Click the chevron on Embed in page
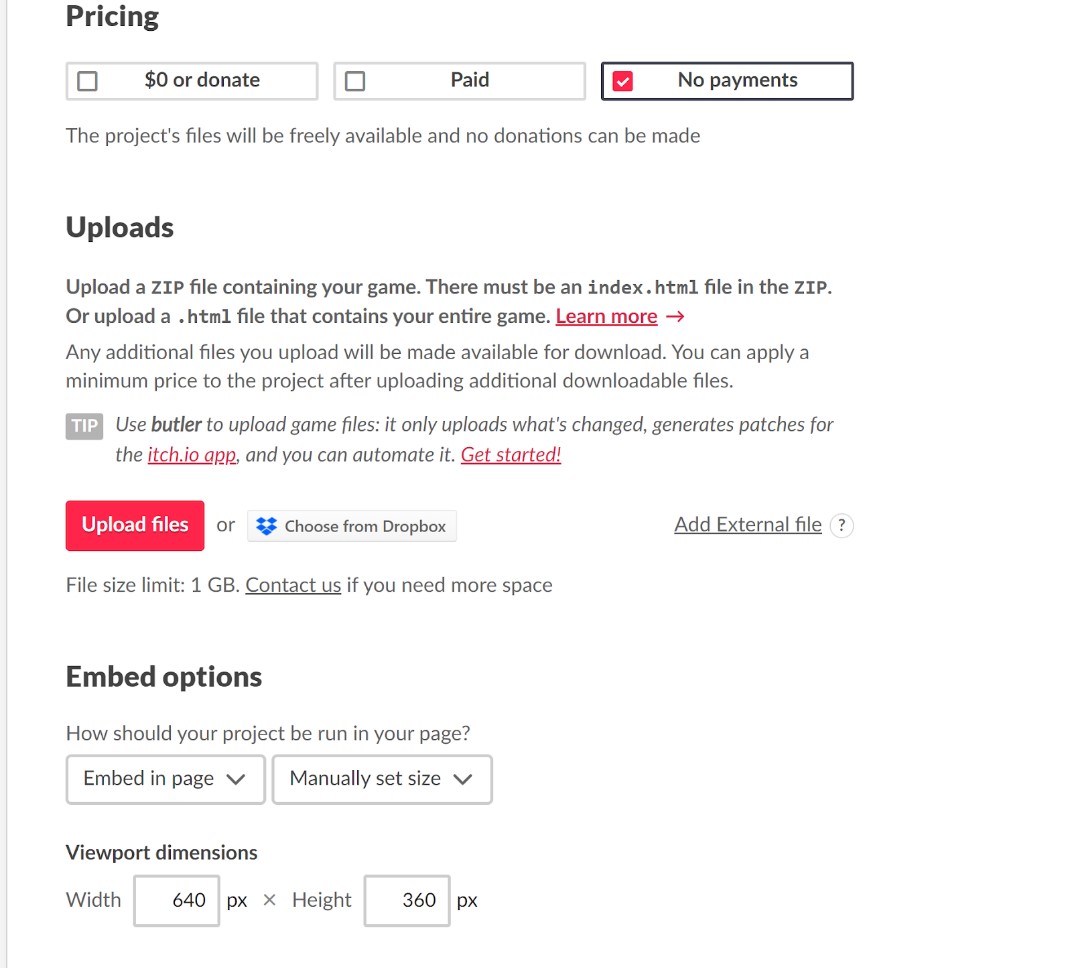Screen dimensions: 1069x968 [x=236, y=779]
